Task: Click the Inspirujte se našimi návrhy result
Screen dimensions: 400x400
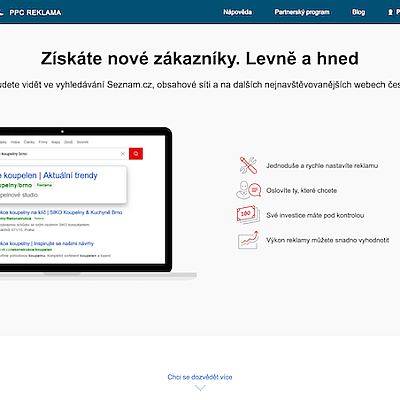Action: (47, 243)
